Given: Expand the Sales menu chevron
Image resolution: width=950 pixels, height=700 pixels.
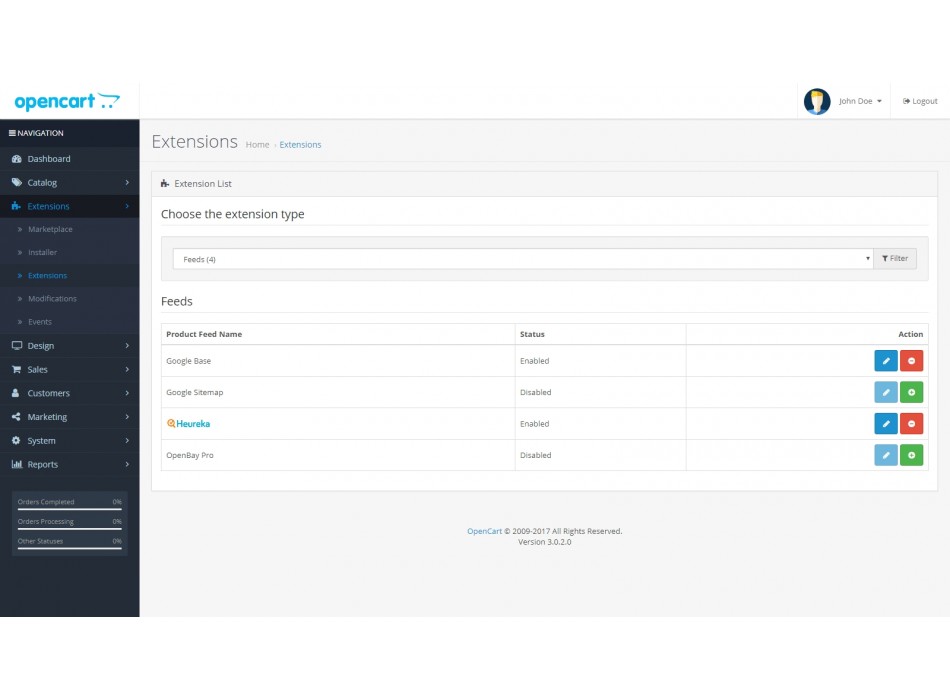Looking at the screenshot, I should [x=127, y=369].
